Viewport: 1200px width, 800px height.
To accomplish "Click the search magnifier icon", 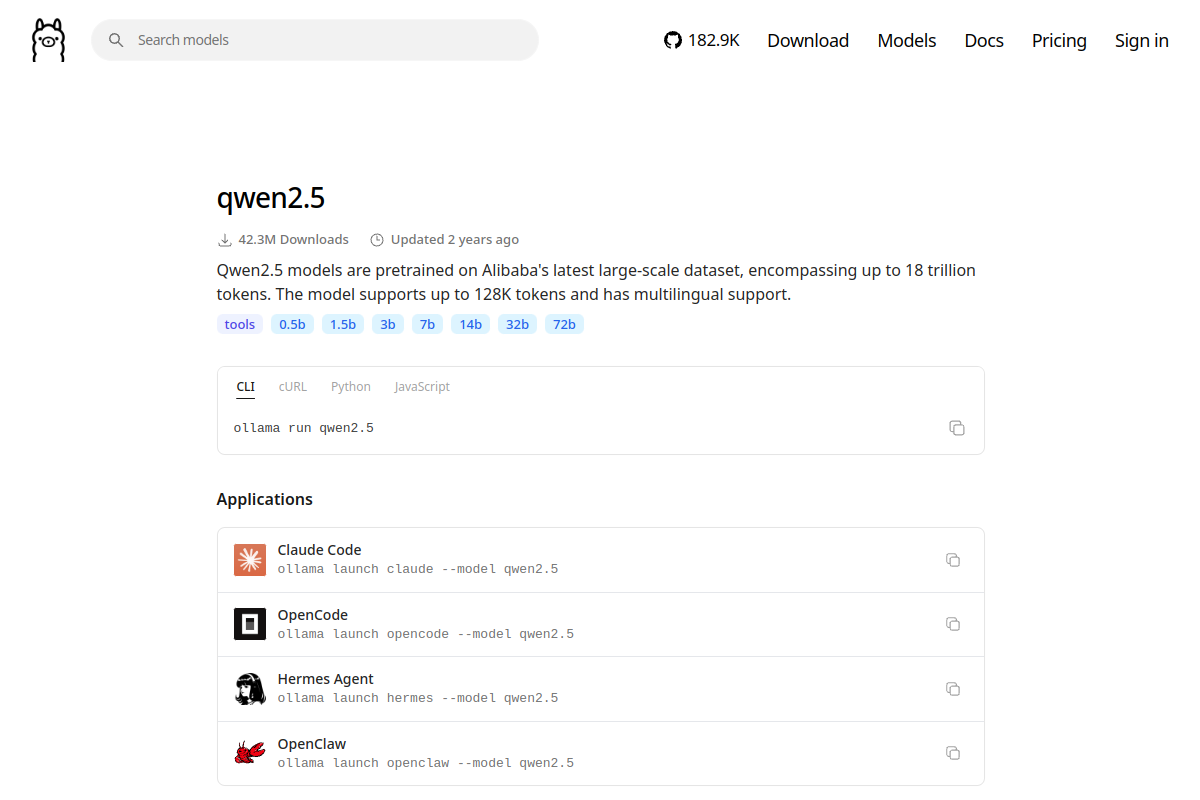I will [116, 40].
